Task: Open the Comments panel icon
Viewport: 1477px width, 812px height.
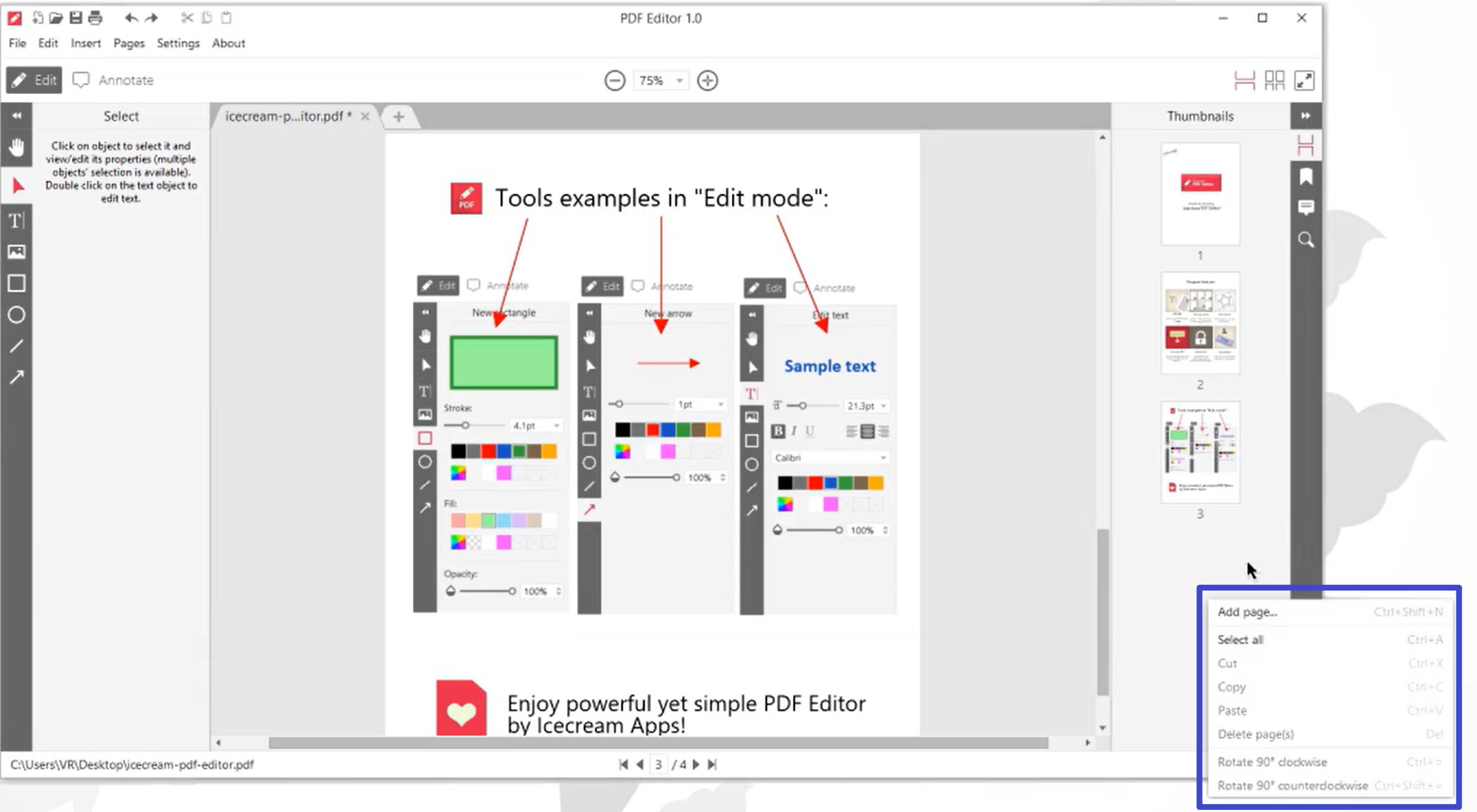Action: (1306, 208)
